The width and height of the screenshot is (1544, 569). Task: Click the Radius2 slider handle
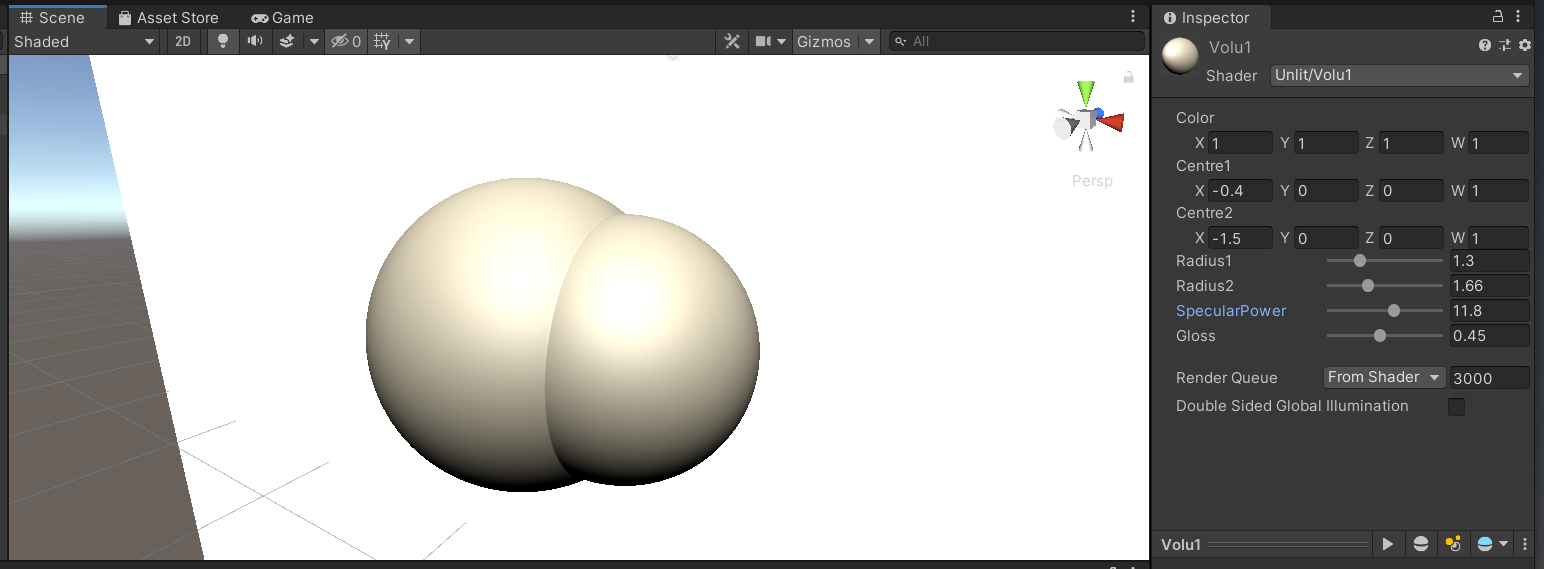(1368, 286)
